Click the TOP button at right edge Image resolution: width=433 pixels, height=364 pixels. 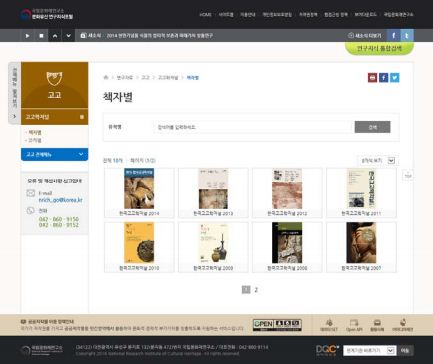(408, 175)
